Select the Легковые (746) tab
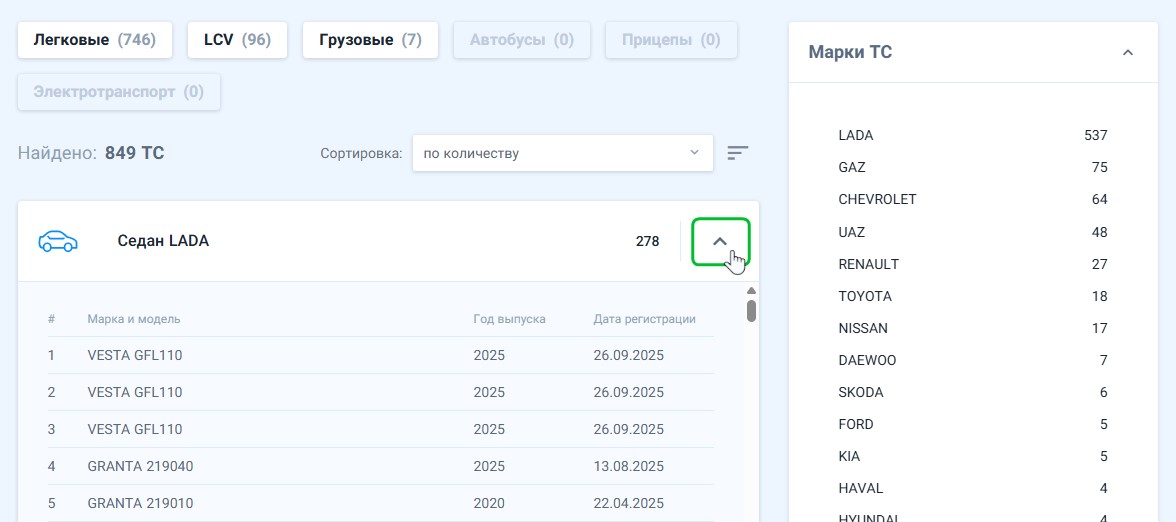The width and height of the screenshot is (1176, 522). pos(94,40)
